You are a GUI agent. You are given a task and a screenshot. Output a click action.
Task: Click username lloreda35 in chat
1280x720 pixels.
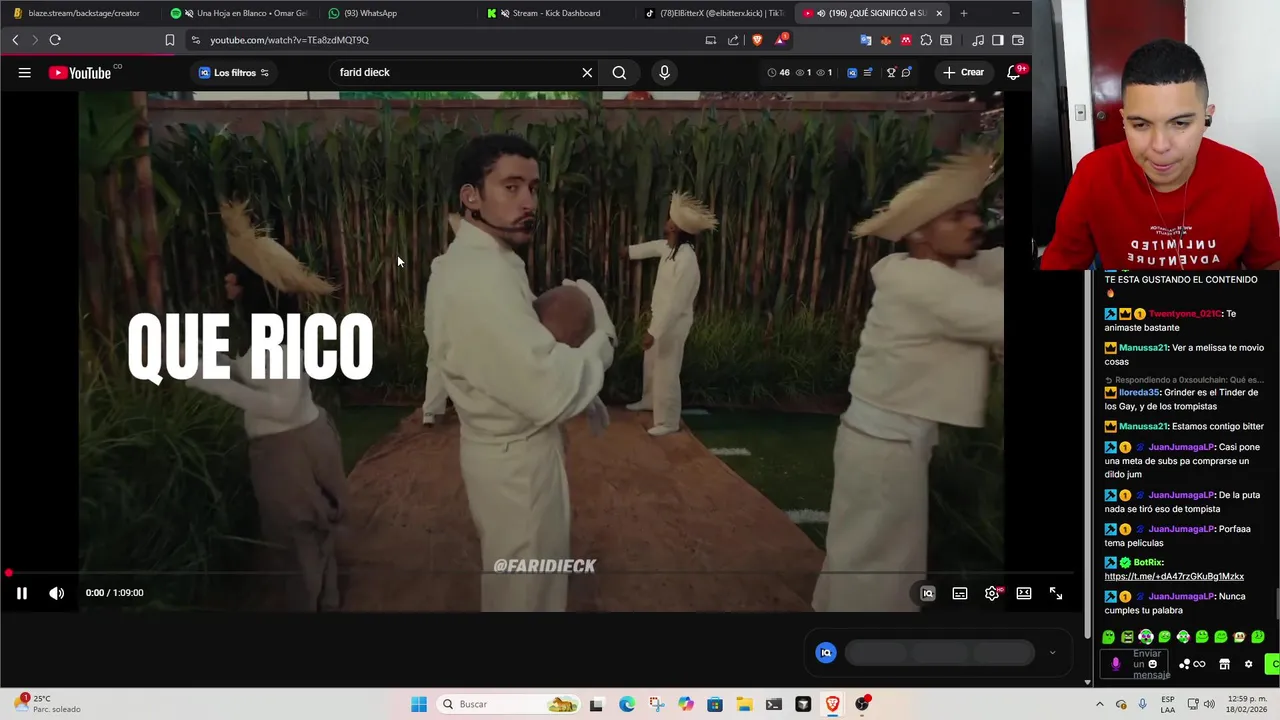coord(1139,393)
